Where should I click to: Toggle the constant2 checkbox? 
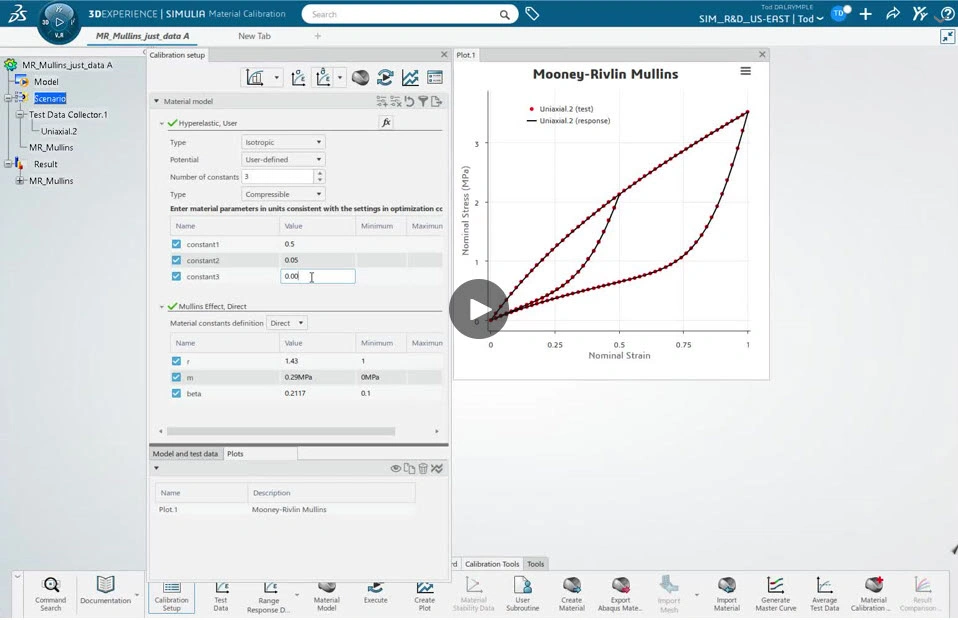tap(176, 260)
